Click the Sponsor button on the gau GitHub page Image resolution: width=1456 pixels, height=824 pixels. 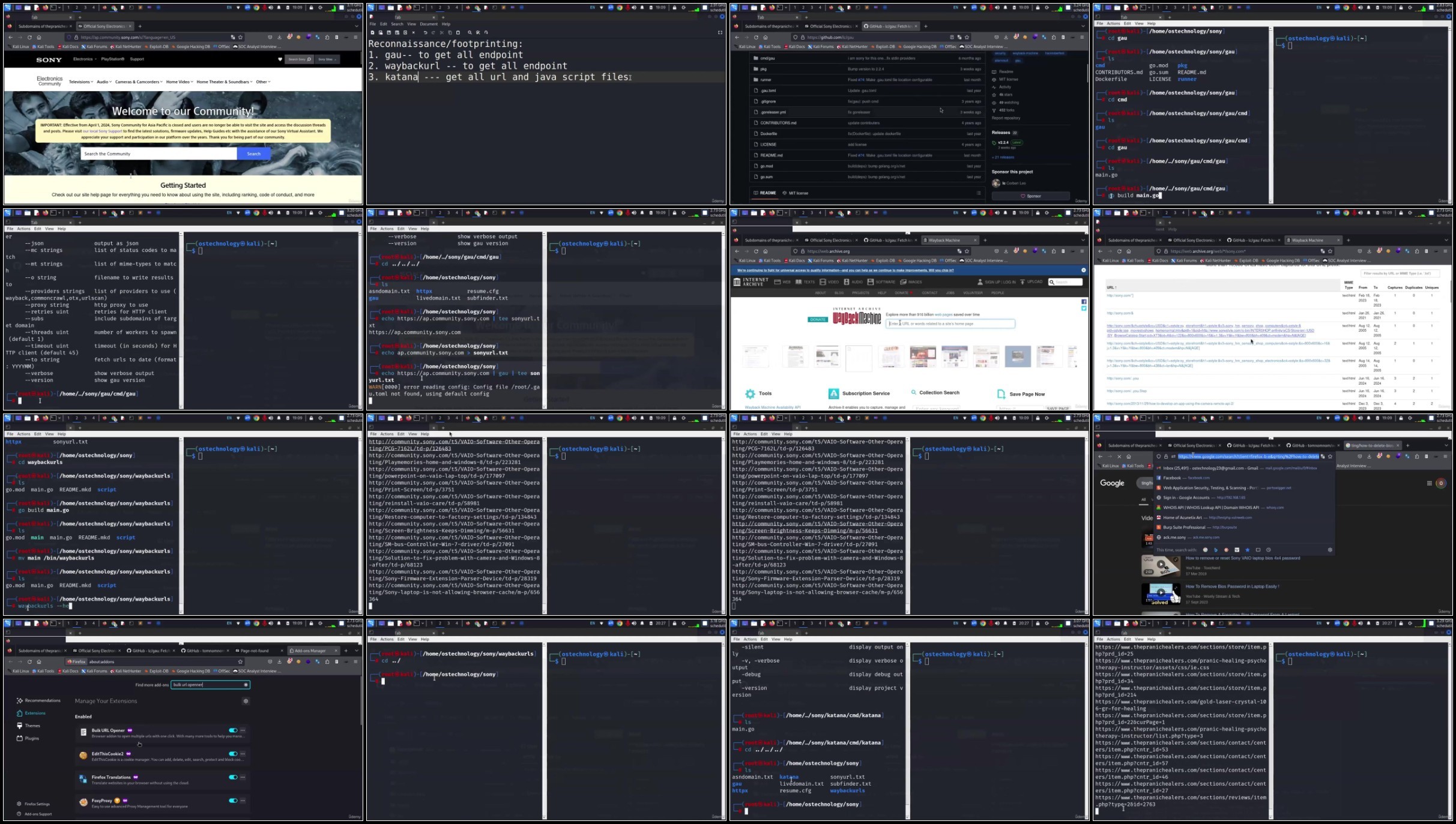coord(1030,196)
